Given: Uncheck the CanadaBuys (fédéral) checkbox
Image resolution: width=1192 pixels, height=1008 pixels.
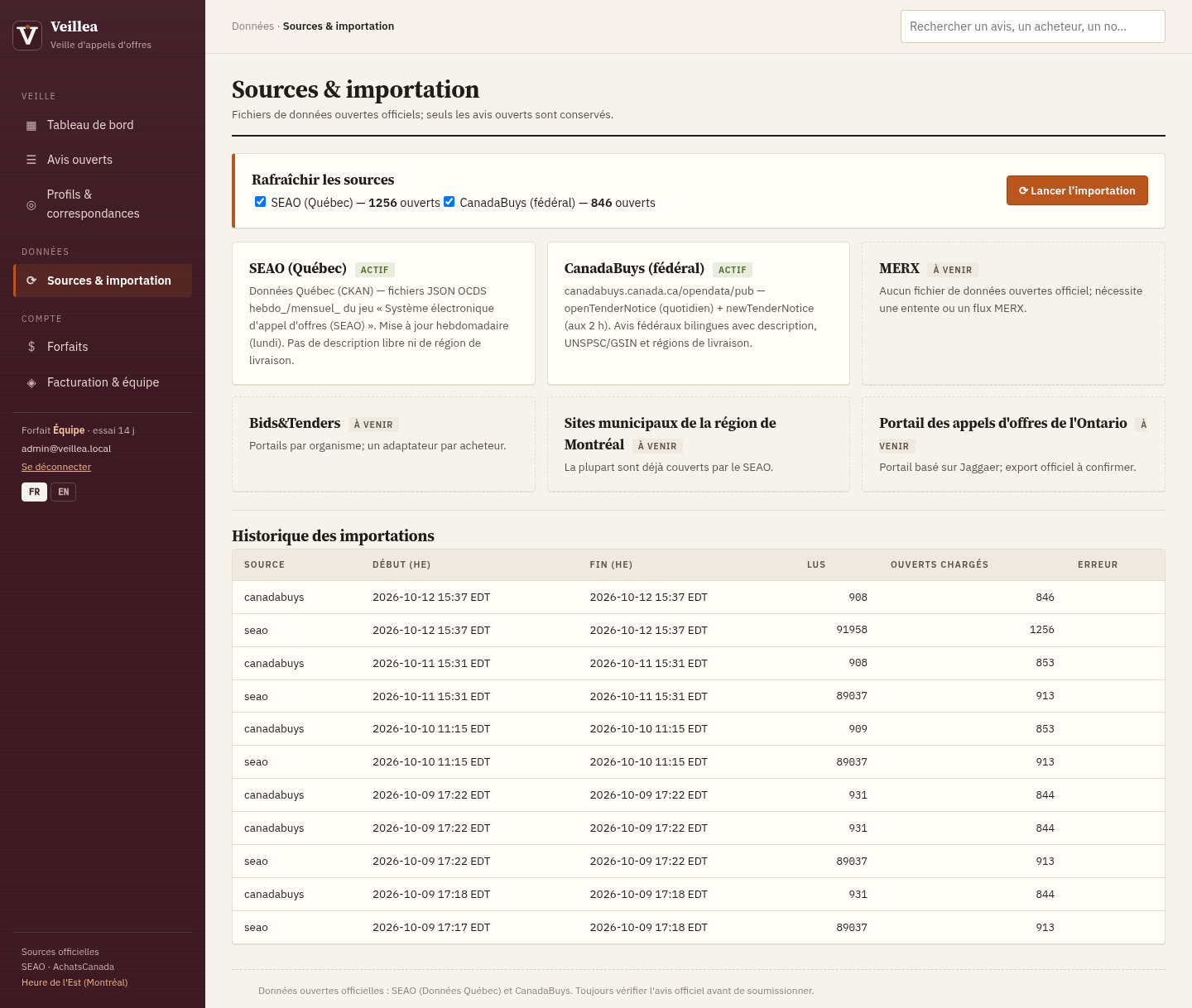Looking at the screenshot, I should point(449,202).
